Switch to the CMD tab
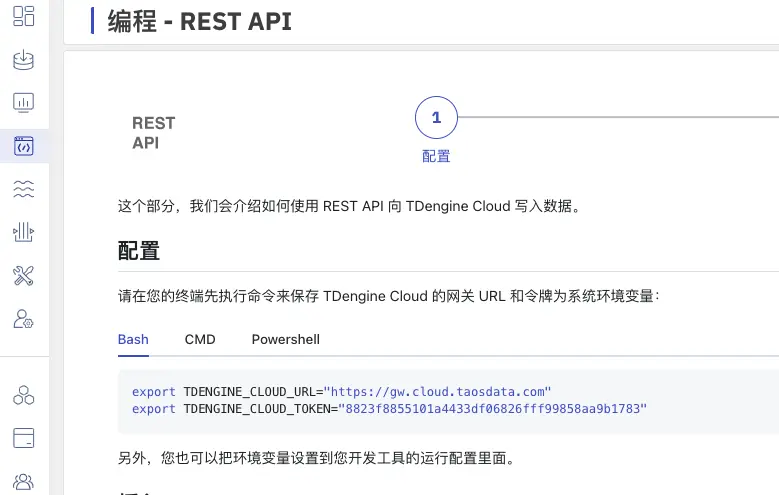The height and width of the screenshot is (495, 779). (200, 339)
